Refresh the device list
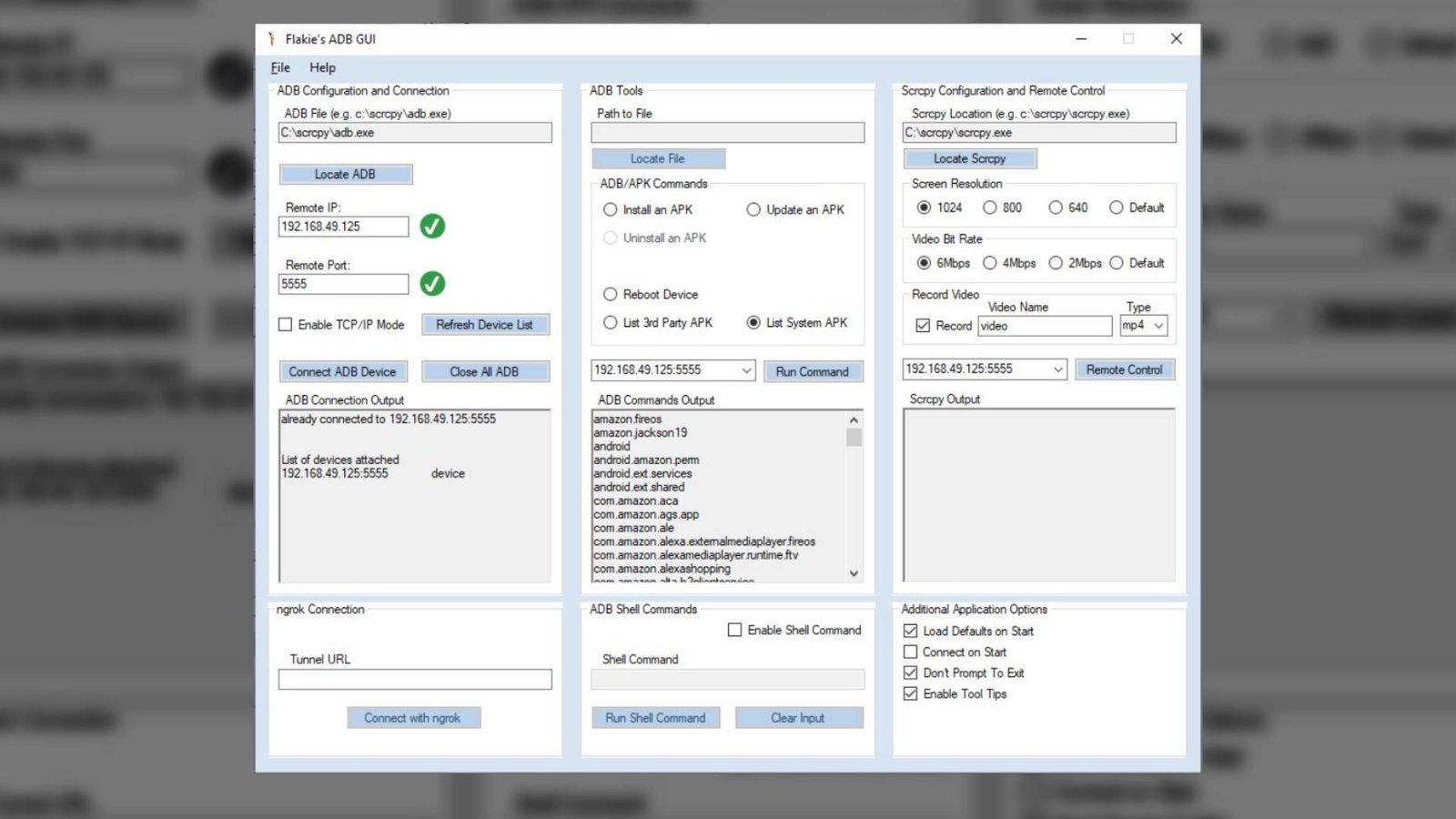 (485, 325)
